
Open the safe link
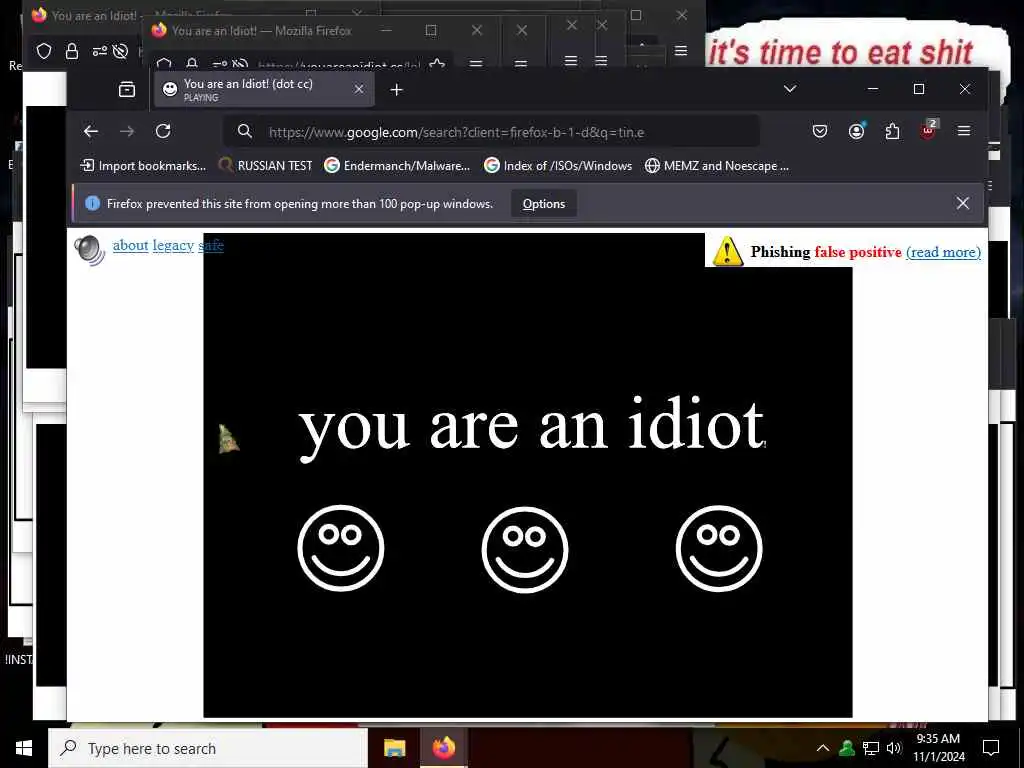[x=211, y=246]
